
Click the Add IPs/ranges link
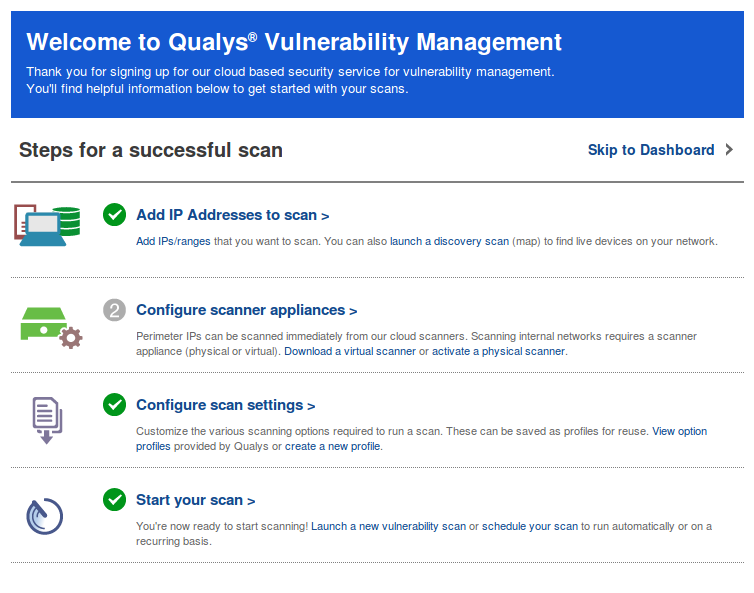point(173,241)
